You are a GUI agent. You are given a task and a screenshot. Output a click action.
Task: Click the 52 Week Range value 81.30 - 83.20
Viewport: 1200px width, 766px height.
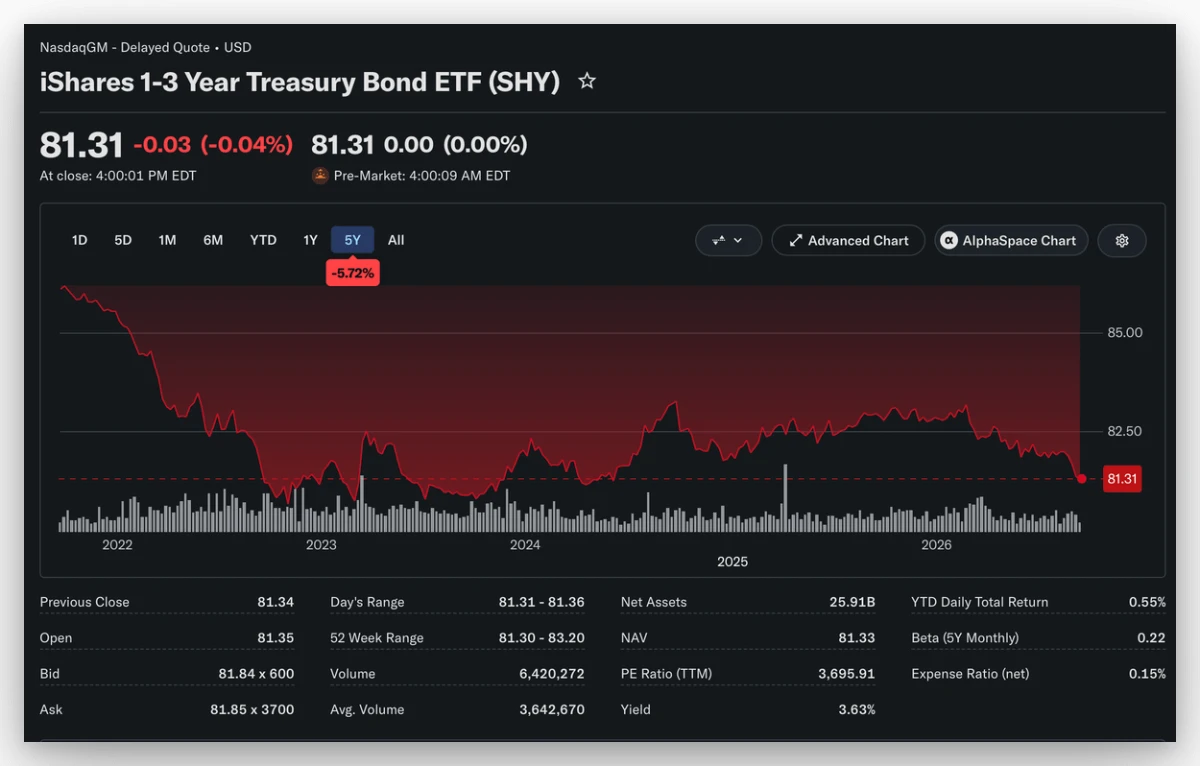(x=542, y=638)
